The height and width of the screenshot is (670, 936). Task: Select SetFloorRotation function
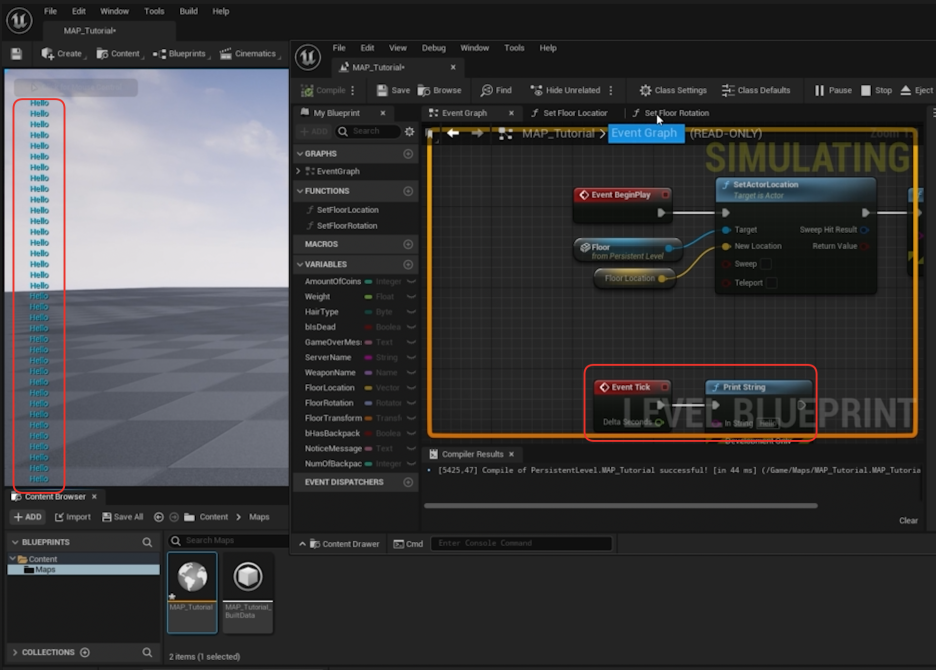(347, 226)
